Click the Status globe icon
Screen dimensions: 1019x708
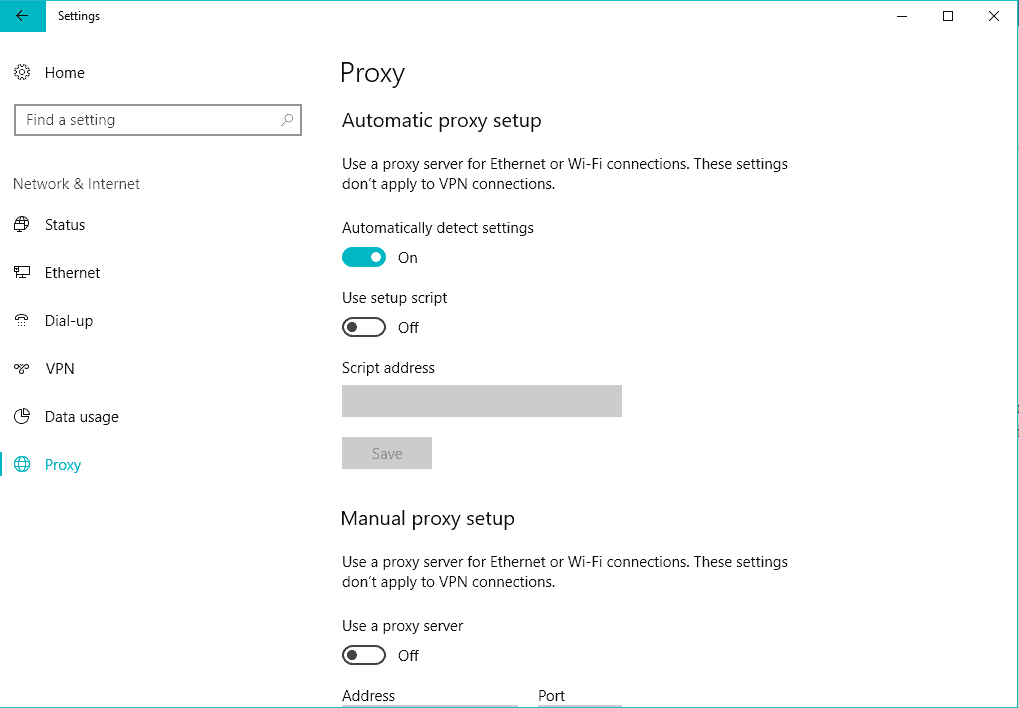click(x=22, y=225)
